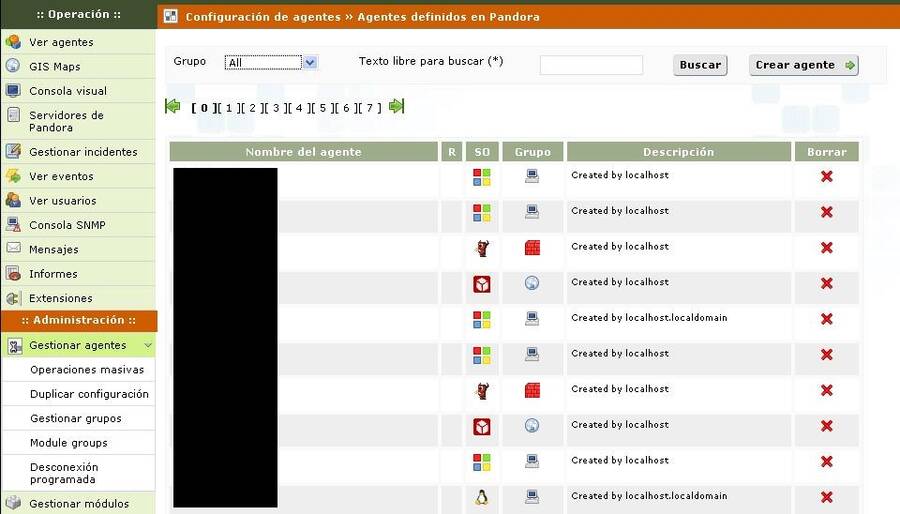
Task: Click the firewall group icon in third row
Action: point(532,248)
